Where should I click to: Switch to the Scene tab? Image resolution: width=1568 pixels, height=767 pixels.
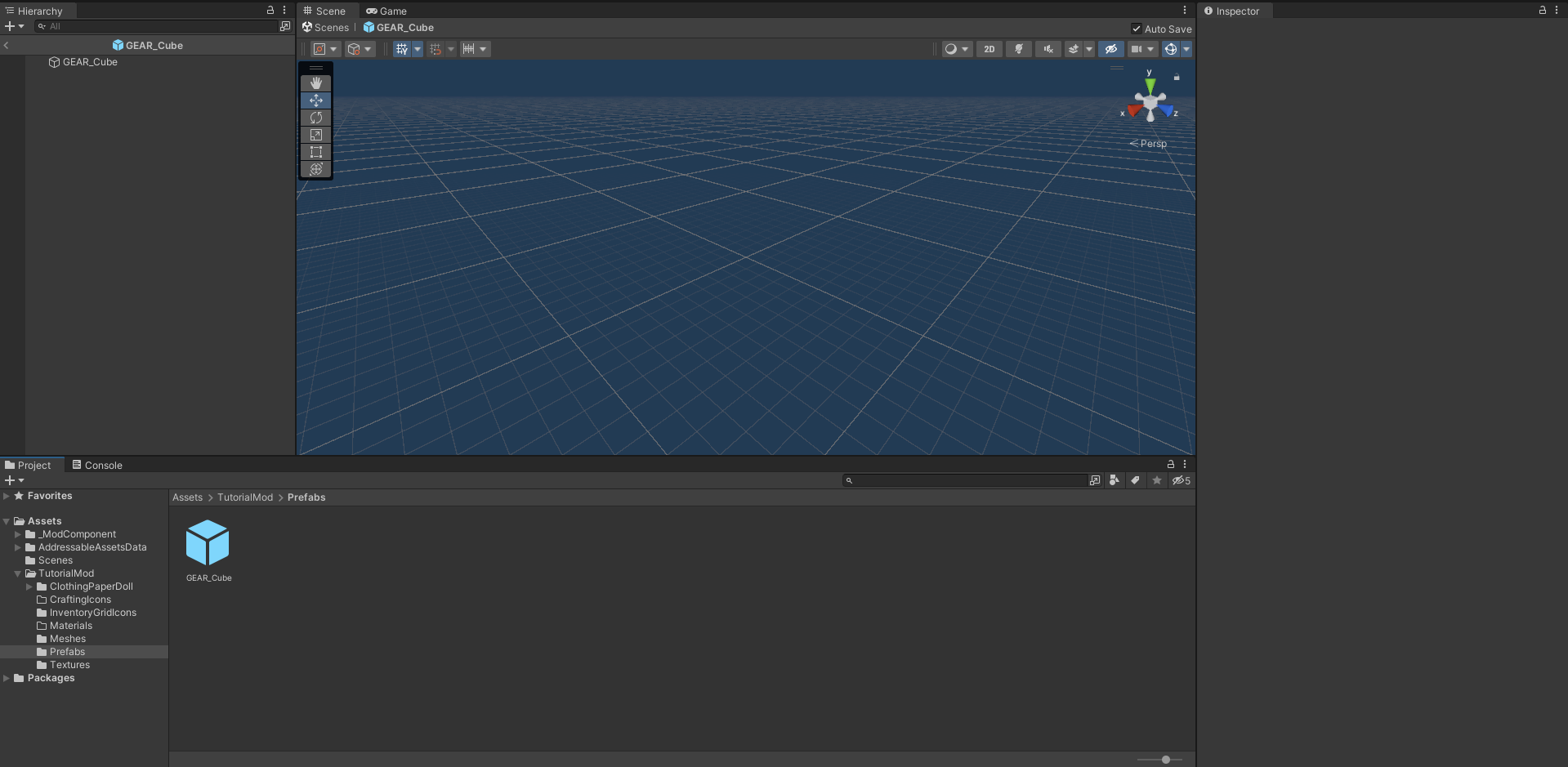325,11
